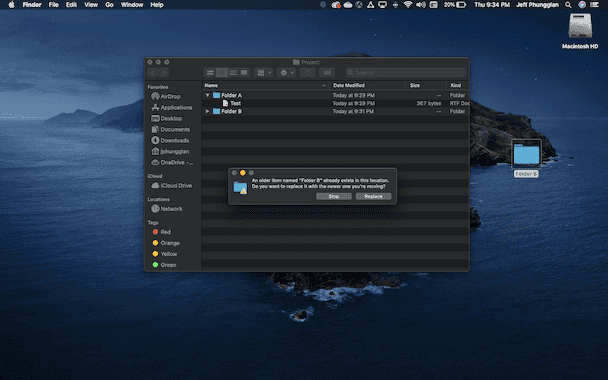Switch to gallery view in toolbar
Screen dimensions: 608x380
point(244,73)
